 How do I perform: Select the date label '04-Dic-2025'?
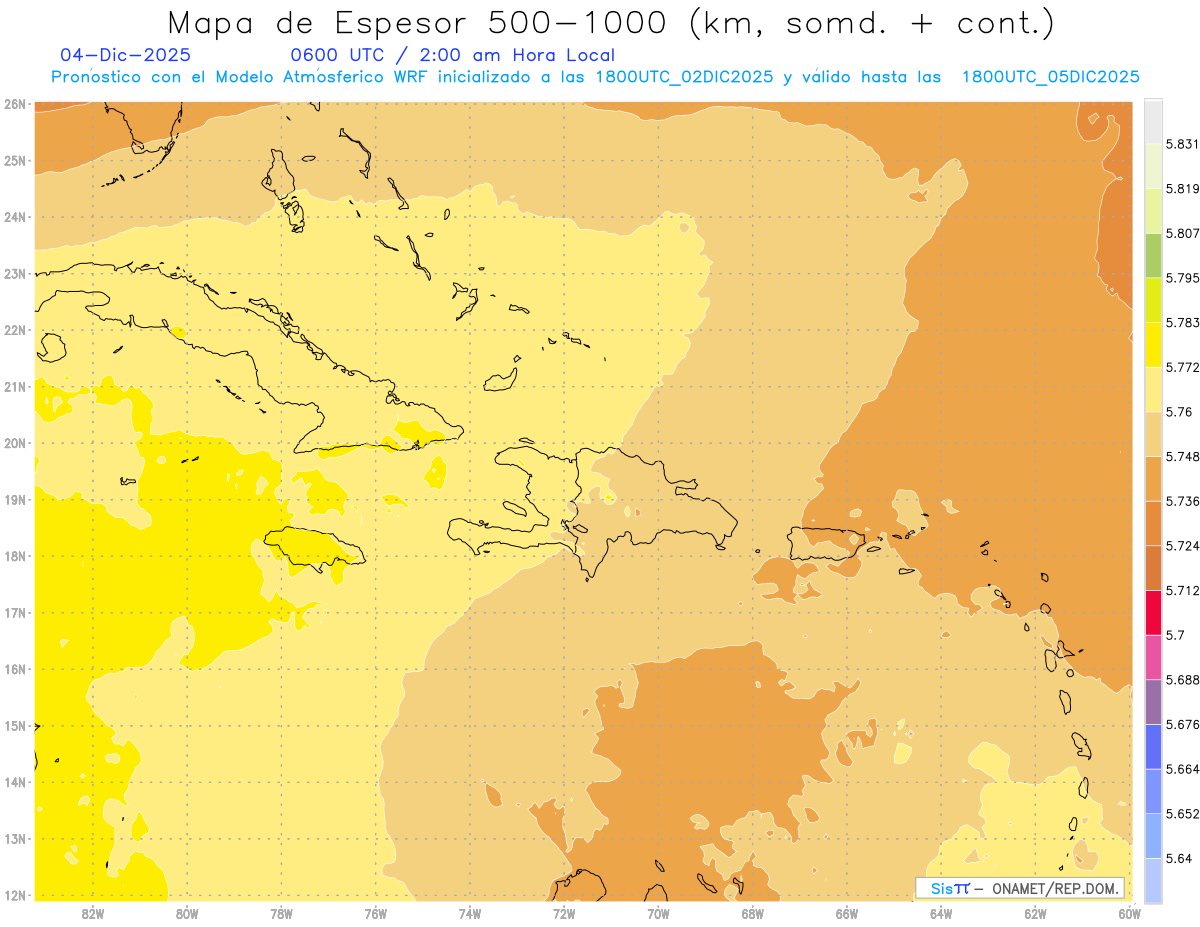click(x=125, y=55)
